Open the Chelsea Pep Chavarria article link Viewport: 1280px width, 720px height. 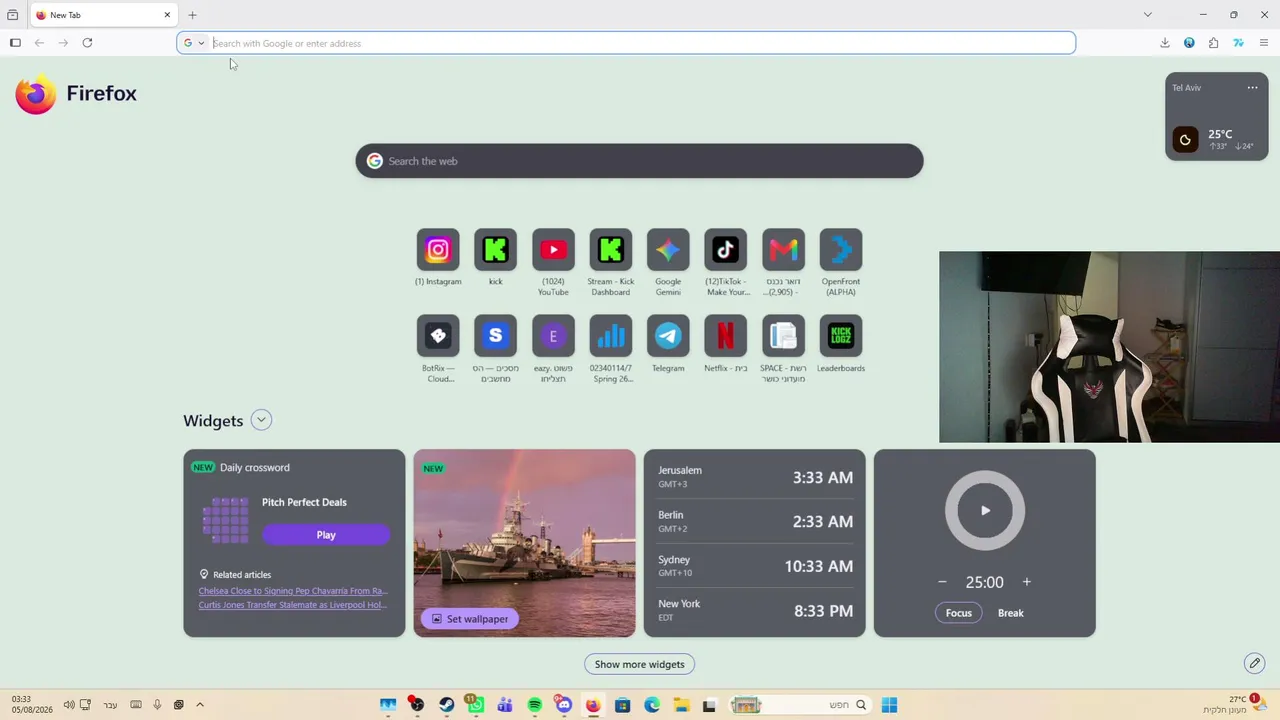[x=293, y=591]
